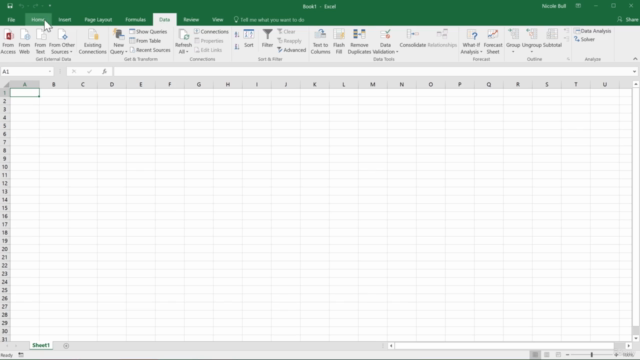Open Advanced filter options
640x360 pixels.
click(x=291, y=50)
